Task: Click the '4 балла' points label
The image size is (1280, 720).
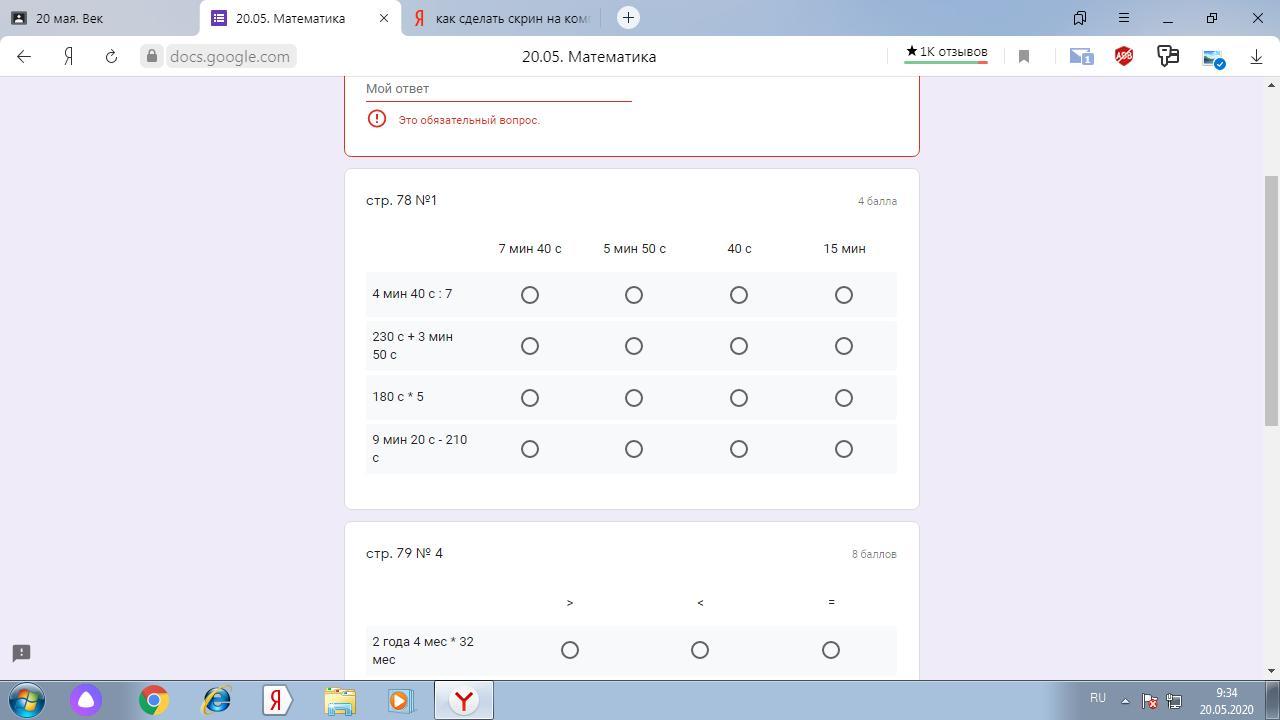Action: click(877, 201)
